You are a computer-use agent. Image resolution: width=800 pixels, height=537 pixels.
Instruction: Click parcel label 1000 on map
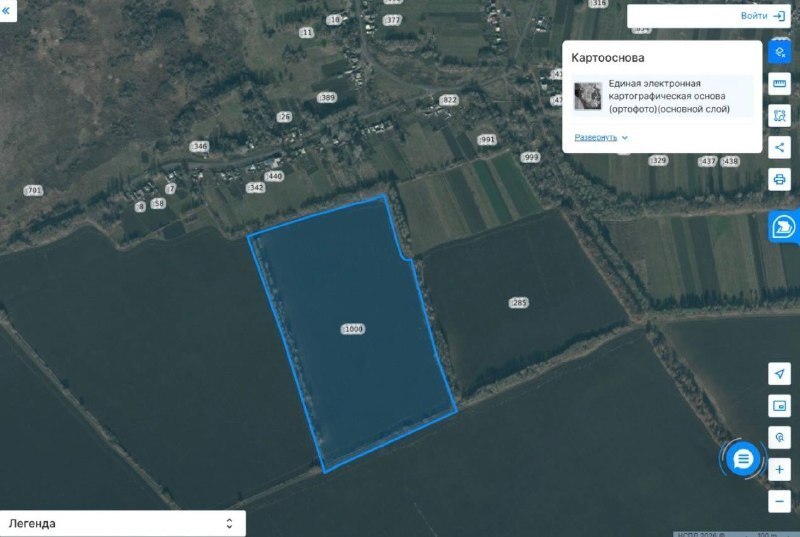click(353, 329)
